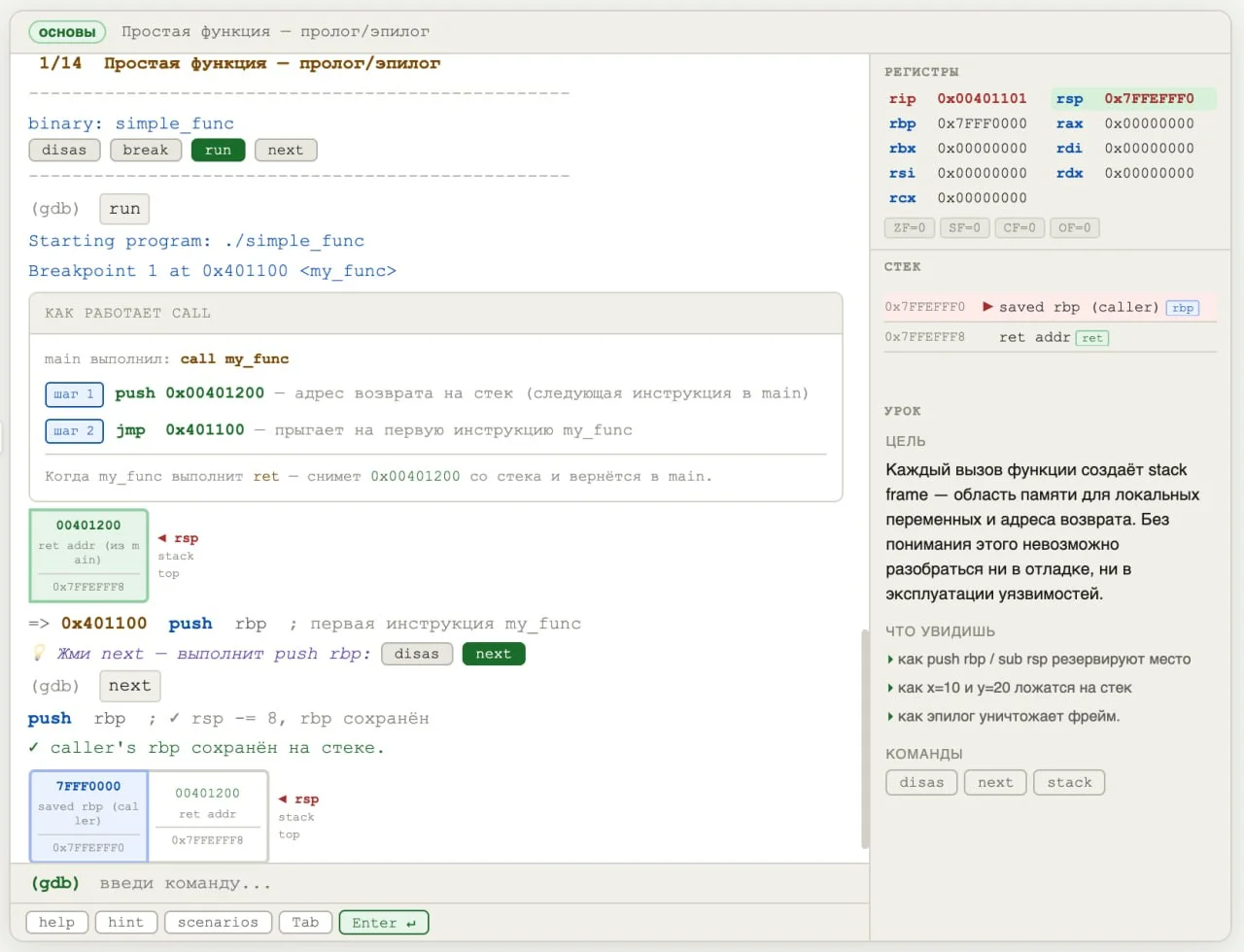This screenshot has width=1244, height=952.
Task: Focus the gdb command input field
Action: [476, 883]
